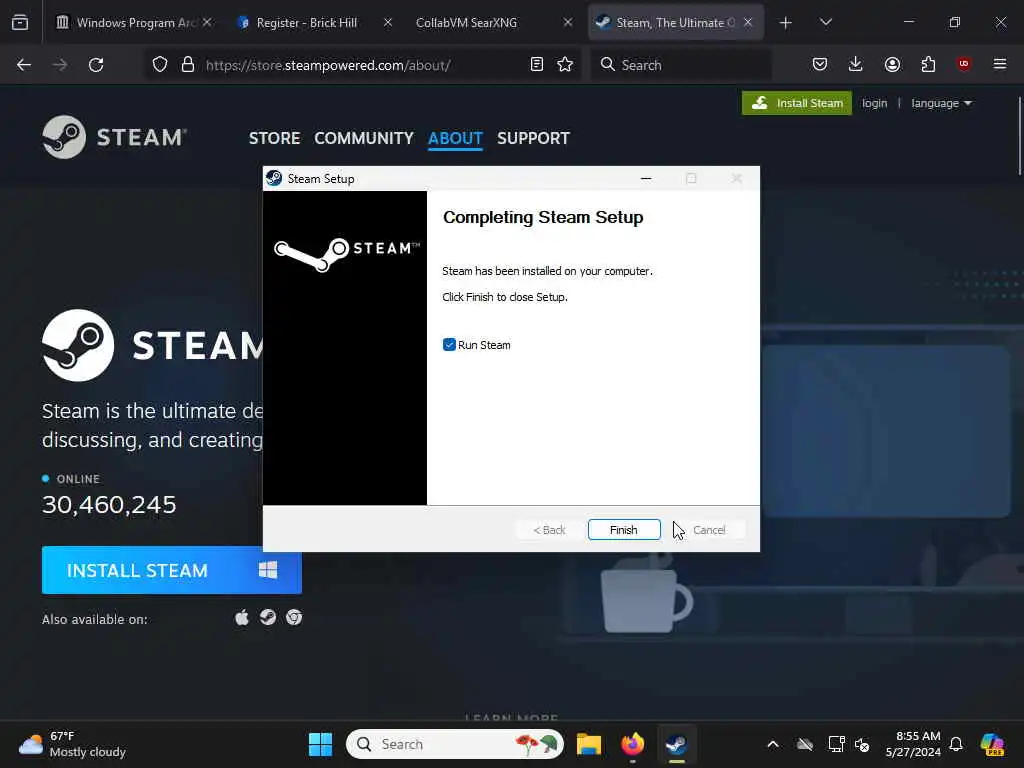This screenshot has height=768, width=1024.
Task: Expand the language dropdown
Action: (x=941, y=103)
